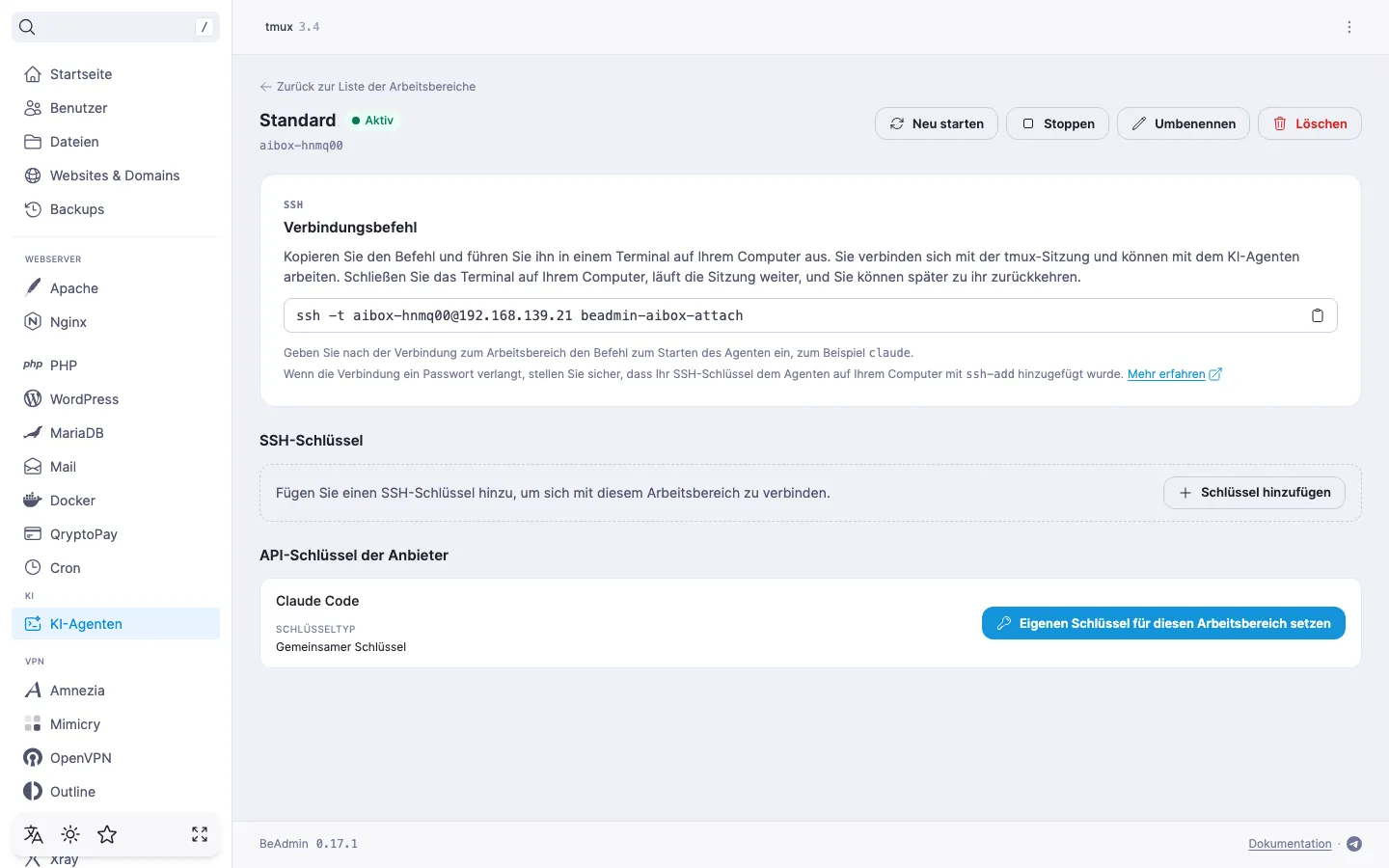Go to OpenVPN settings
1389x868 pixels.
(x=116, y=758)
